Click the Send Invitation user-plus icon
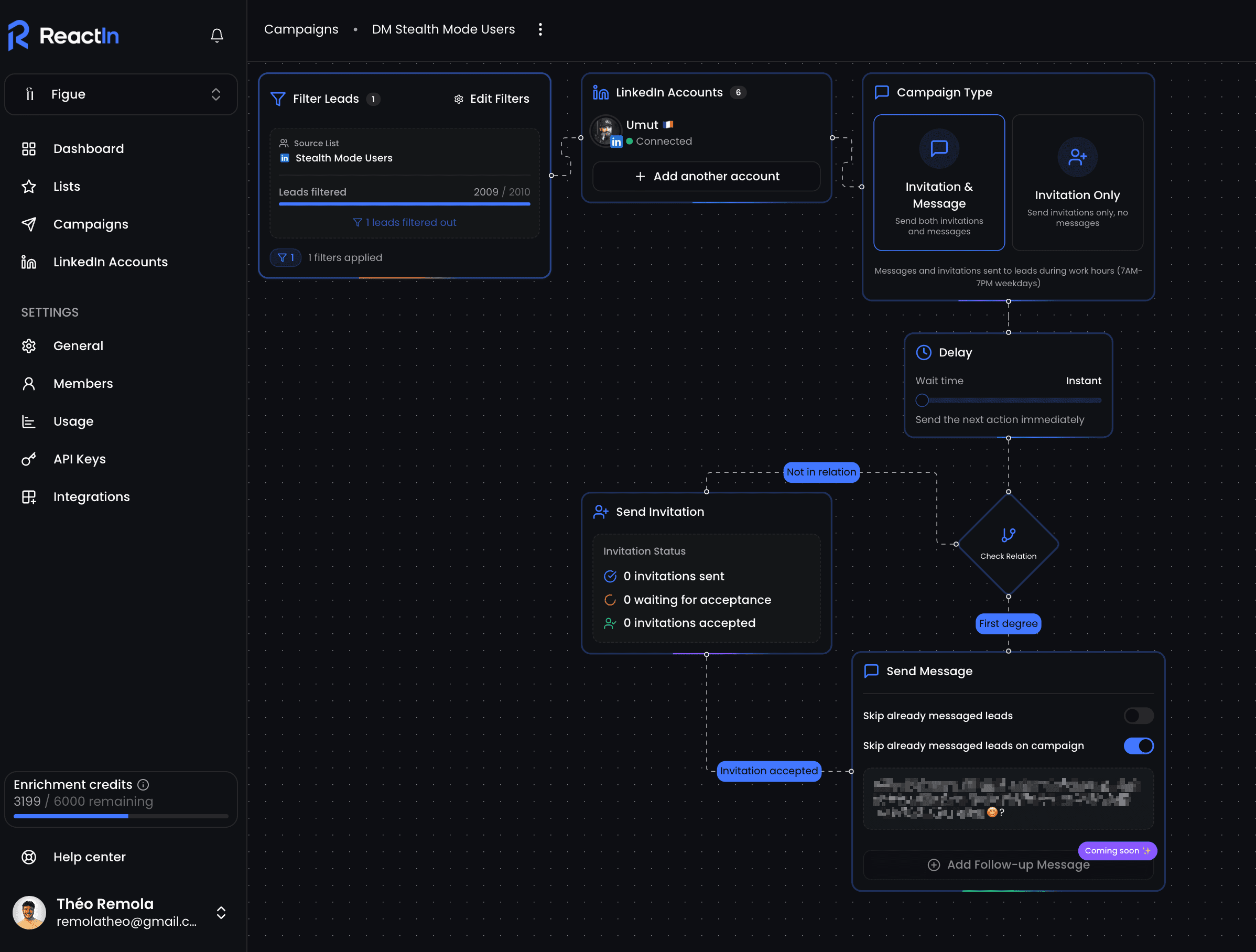The height and width of the screenshot is (952, 1256). click(x=600, y=512)
